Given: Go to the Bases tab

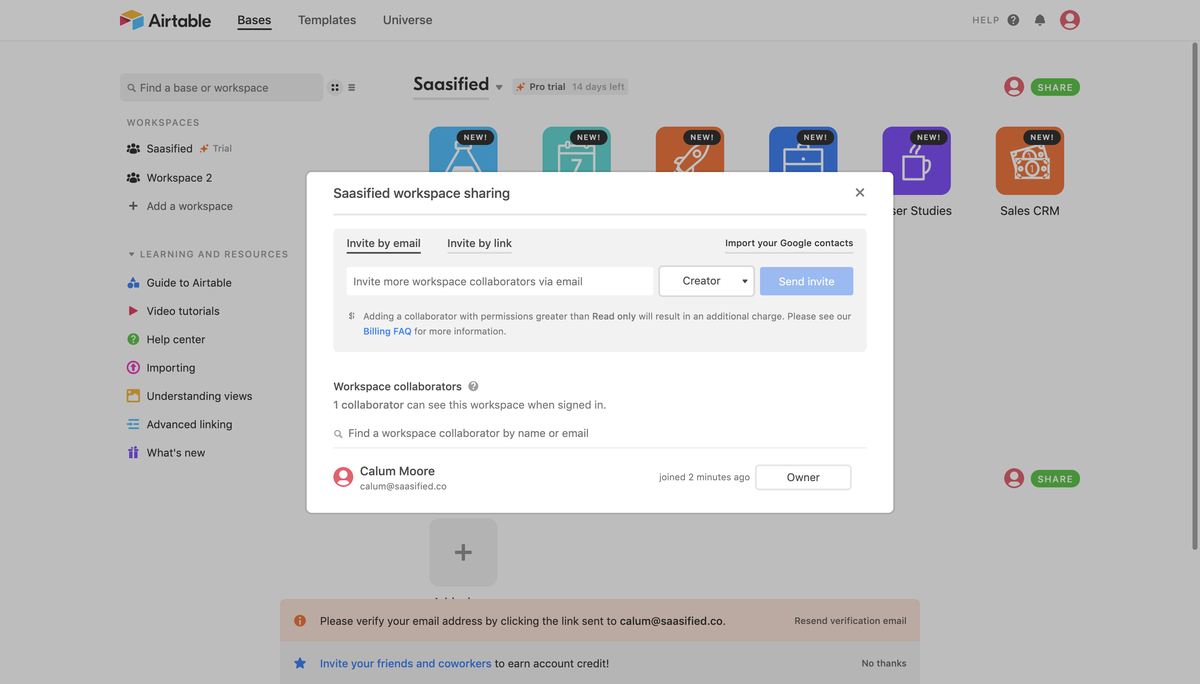Looking at the screenshot, I should pos(254,20).
